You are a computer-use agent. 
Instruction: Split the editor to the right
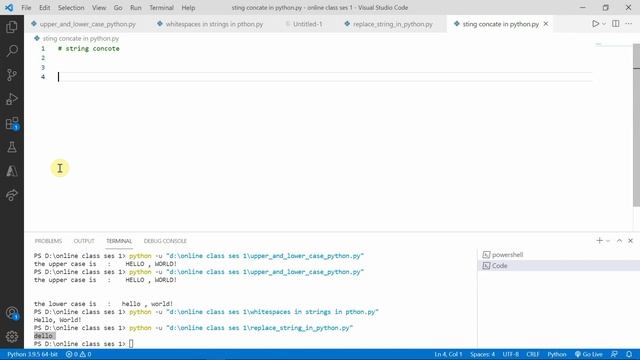[616, 24]
